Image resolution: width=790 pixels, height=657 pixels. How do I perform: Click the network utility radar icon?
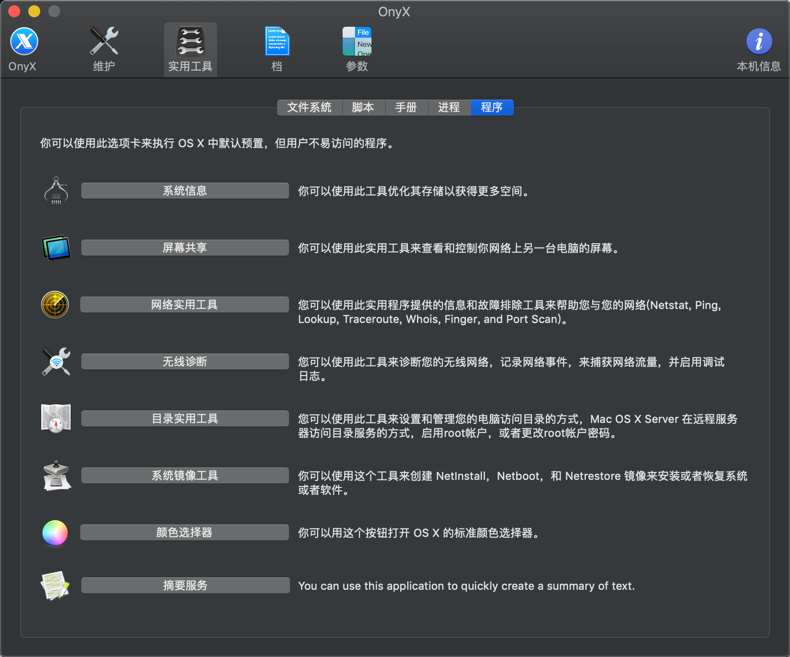(55, 304)
